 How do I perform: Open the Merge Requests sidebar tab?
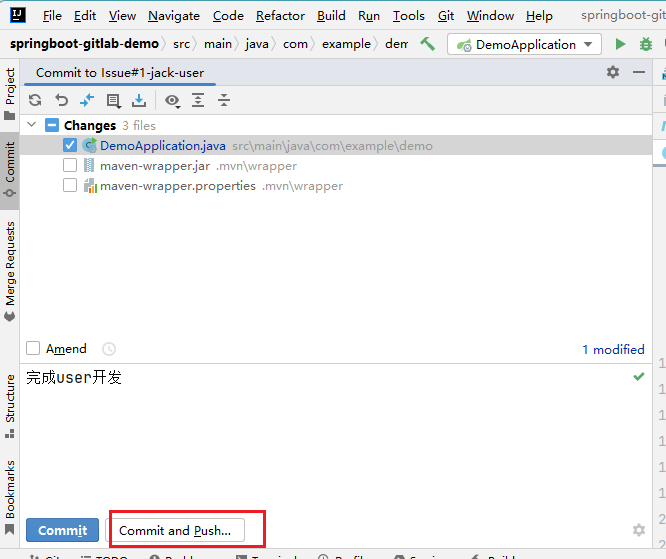tap(9, 272)
